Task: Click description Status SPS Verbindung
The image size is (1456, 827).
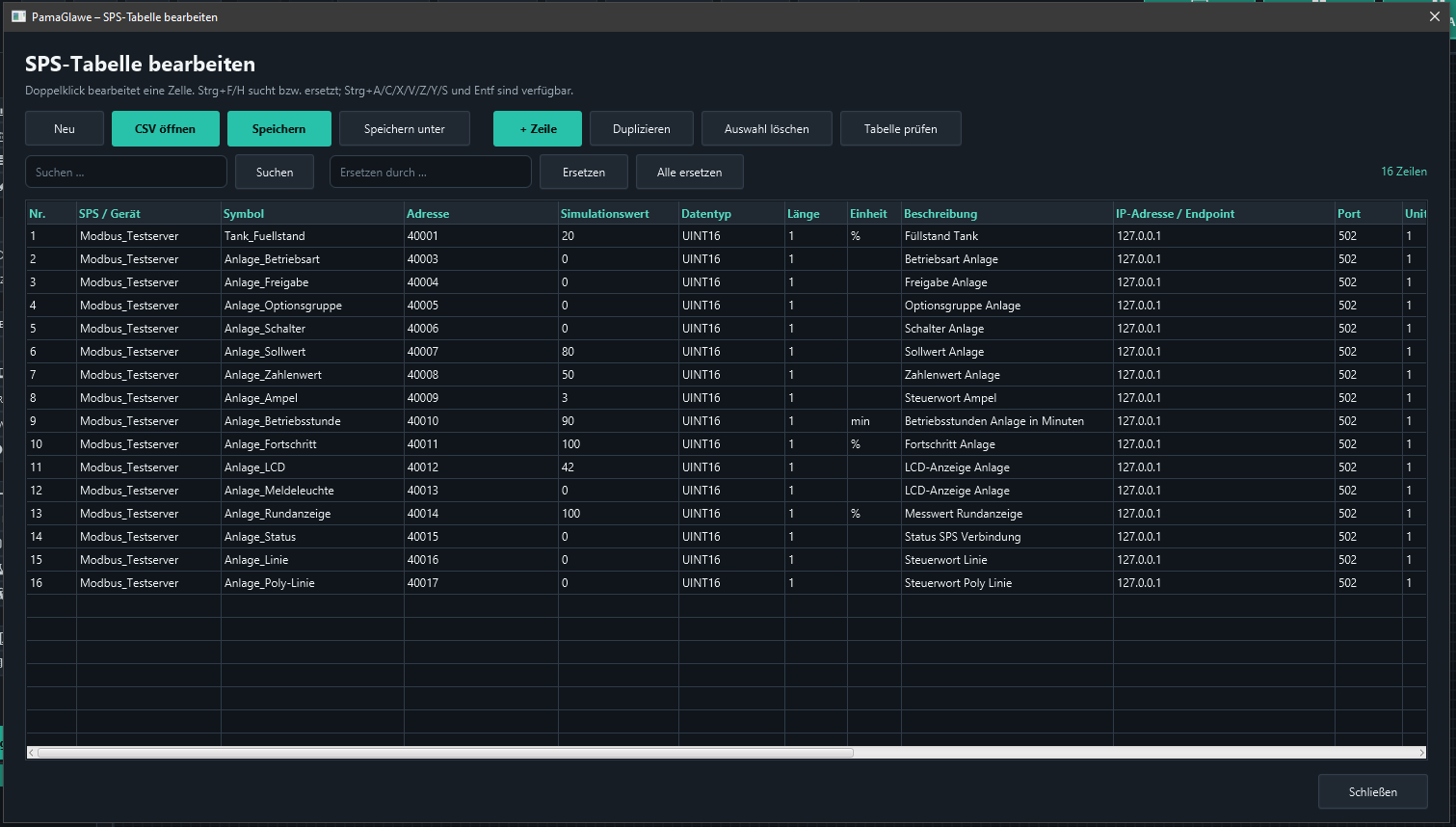Action: [x=1007, y=537]
